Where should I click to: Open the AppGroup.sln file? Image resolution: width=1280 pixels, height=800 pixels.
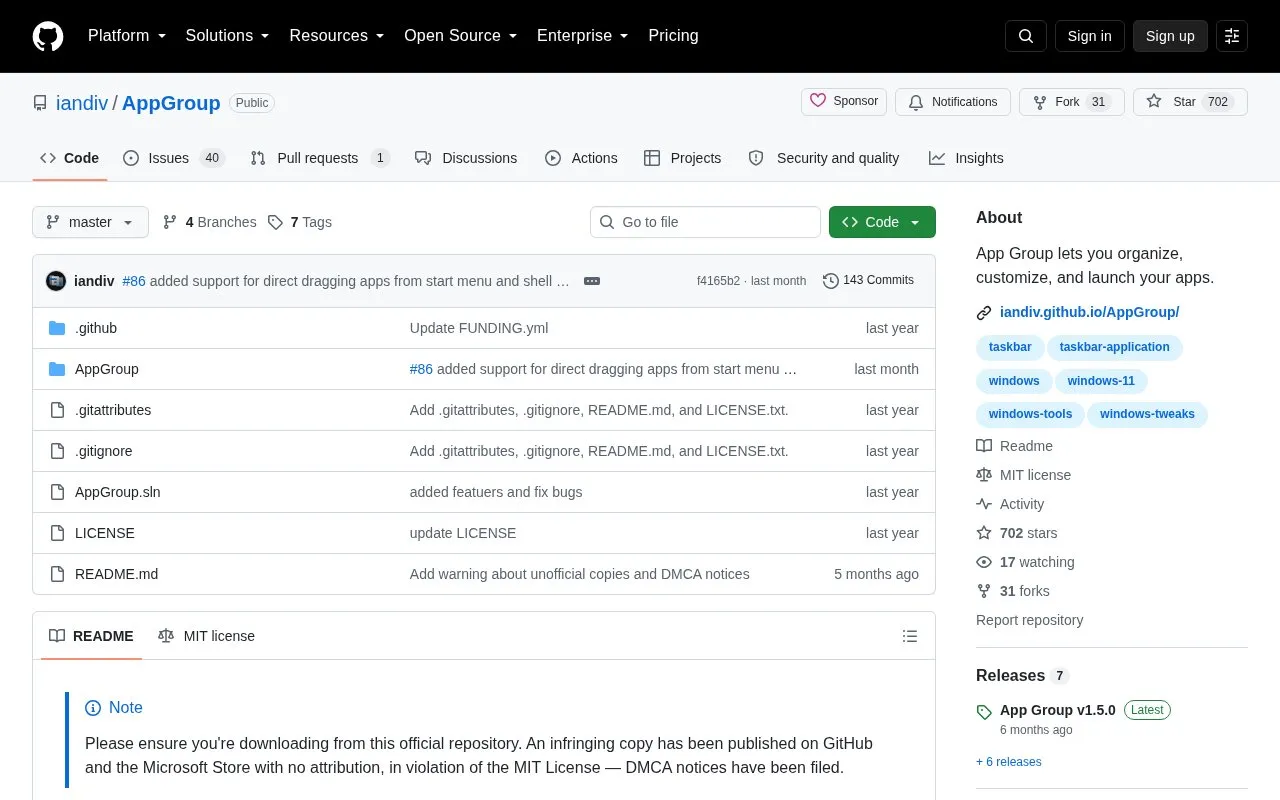point(118,492)
